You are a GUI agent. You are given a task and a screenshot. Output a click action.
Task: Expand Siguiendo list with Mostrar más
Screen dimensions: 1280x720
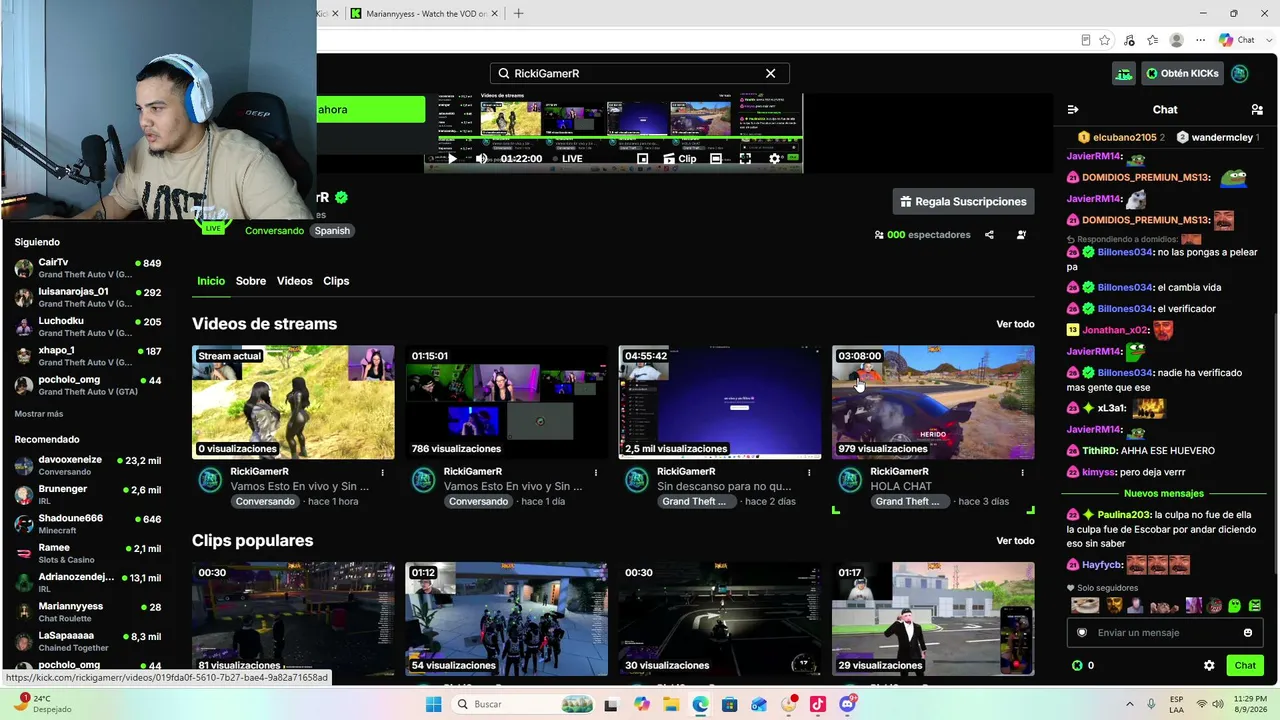point(39,414)
